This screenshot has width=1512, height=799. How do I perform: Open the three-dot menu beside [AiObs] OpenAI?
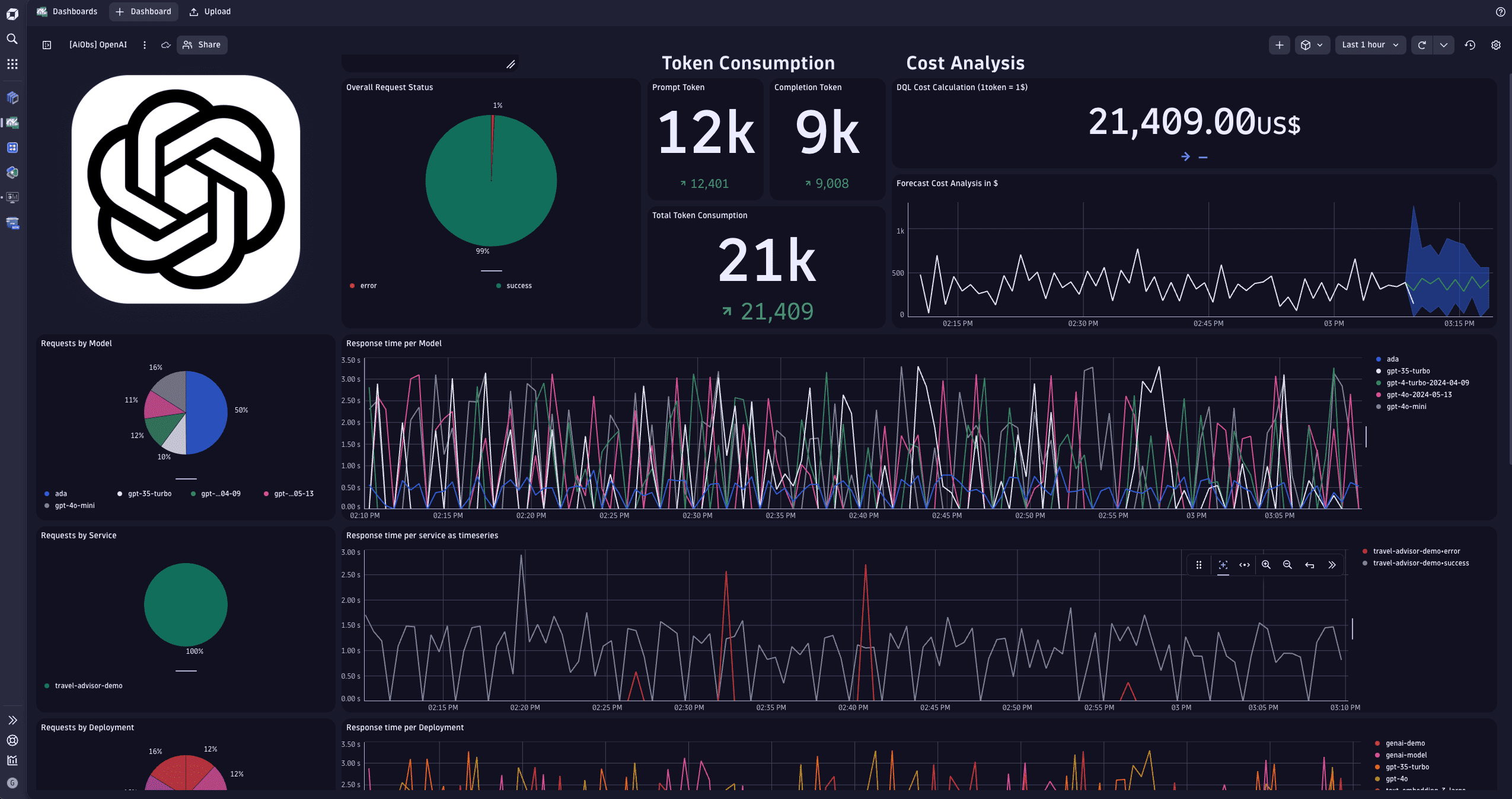point(144,45)
